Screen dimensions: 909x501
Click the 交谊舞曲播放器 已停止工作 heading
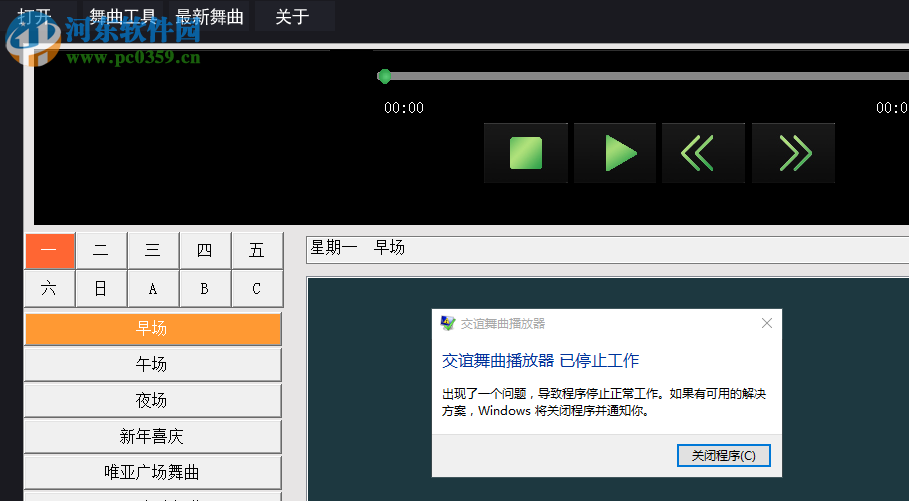pyautogui.click(x=540, y=361)
